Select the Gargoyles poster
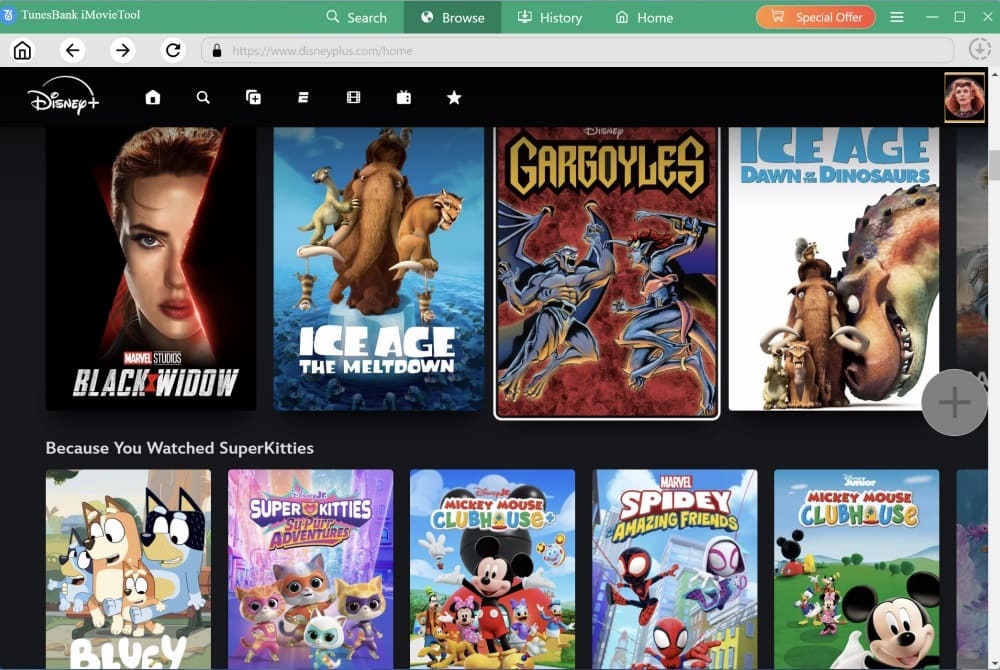Viewport: 1000px width, 670px height. (x=607, y=272)
